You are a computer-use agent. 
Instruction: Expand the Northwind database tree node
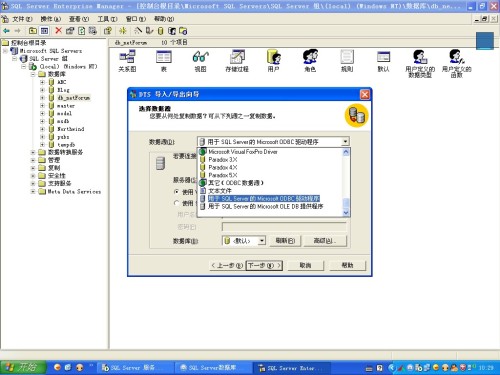point(42,129)
